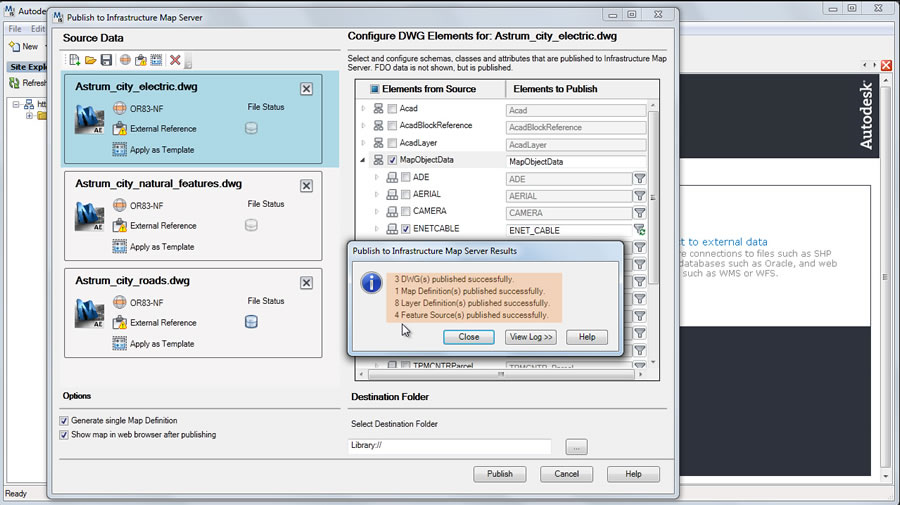Toggle the Acad schema checkbox

tap(392, 108)
